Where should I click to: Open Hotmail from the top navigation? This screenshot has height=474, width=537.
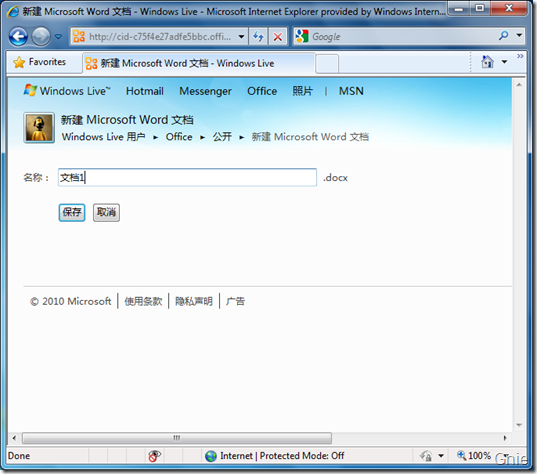tap(145, 91)
